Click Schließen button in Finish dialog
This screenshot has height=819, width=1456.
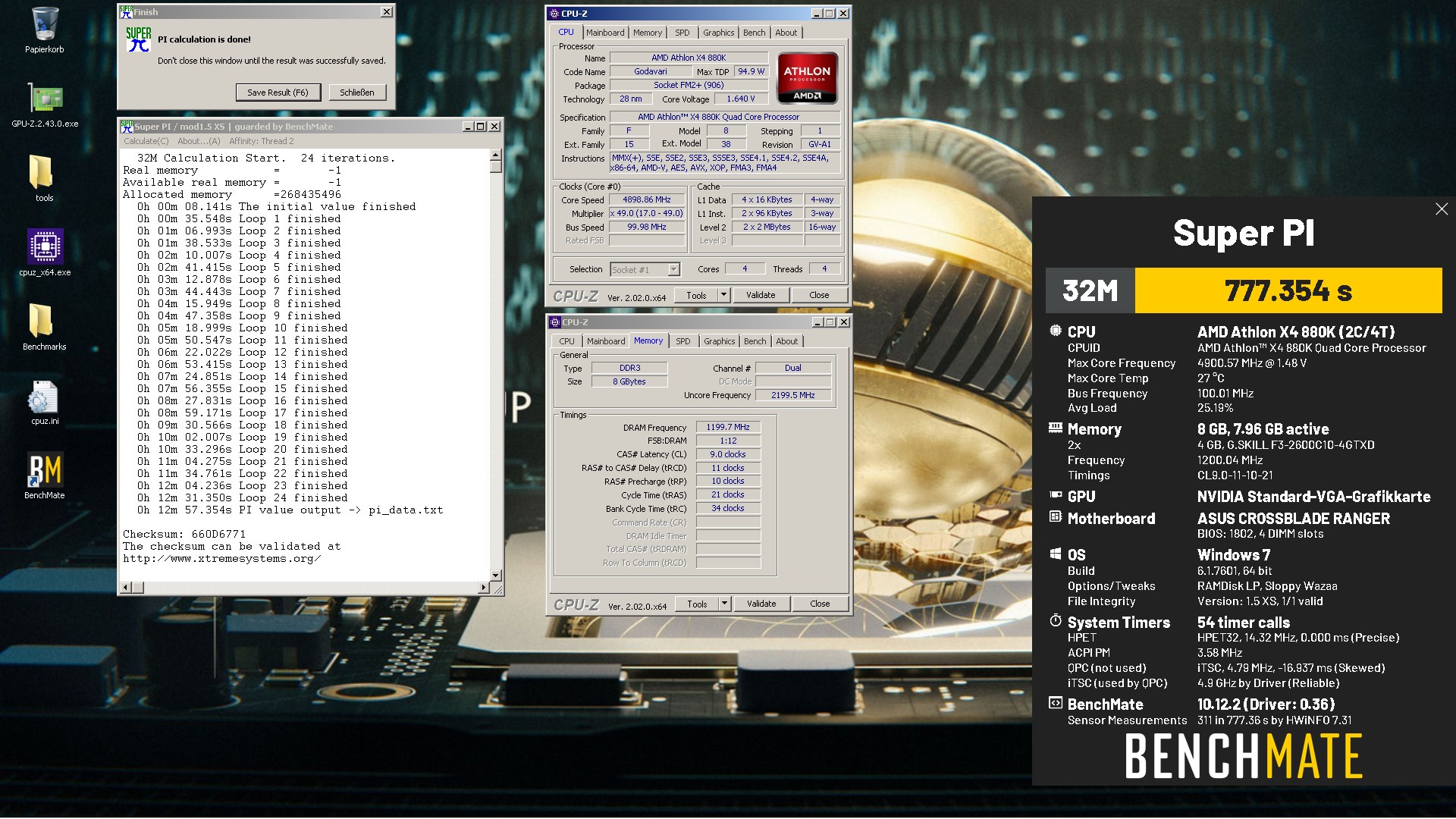tap(357, 93)
